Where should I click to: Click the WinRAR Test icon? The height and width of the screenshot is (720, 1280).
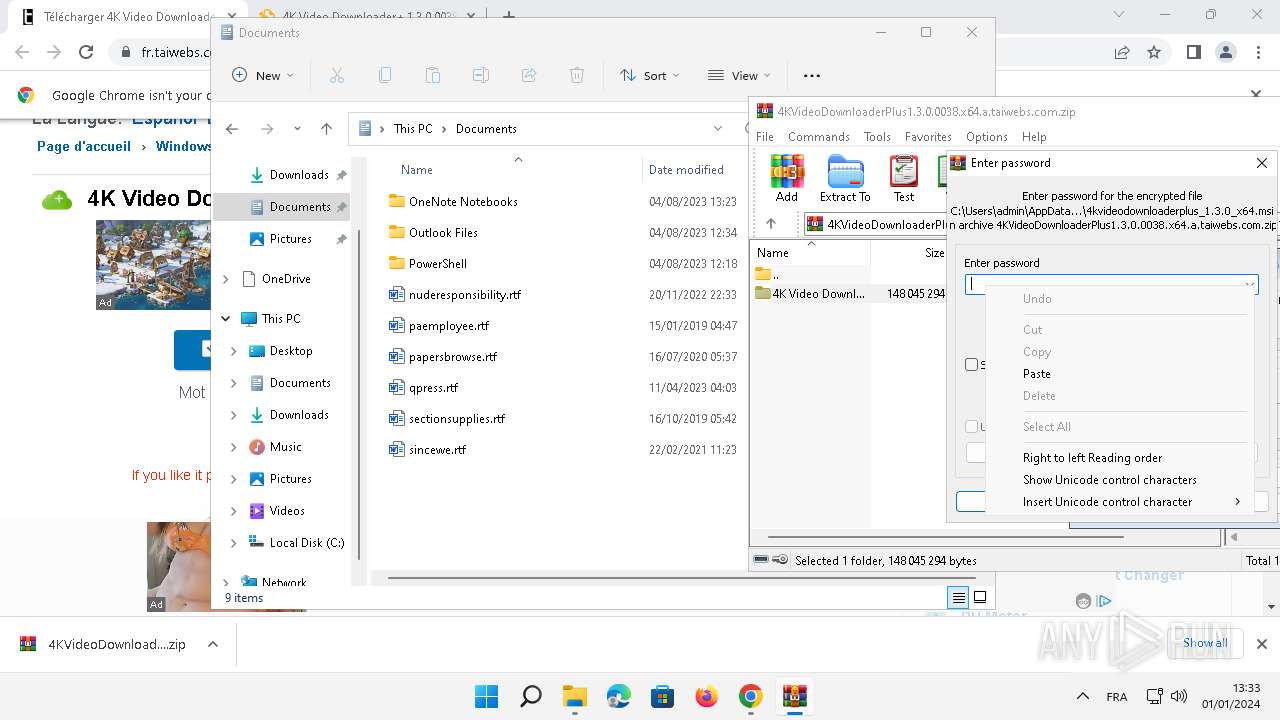903,178
